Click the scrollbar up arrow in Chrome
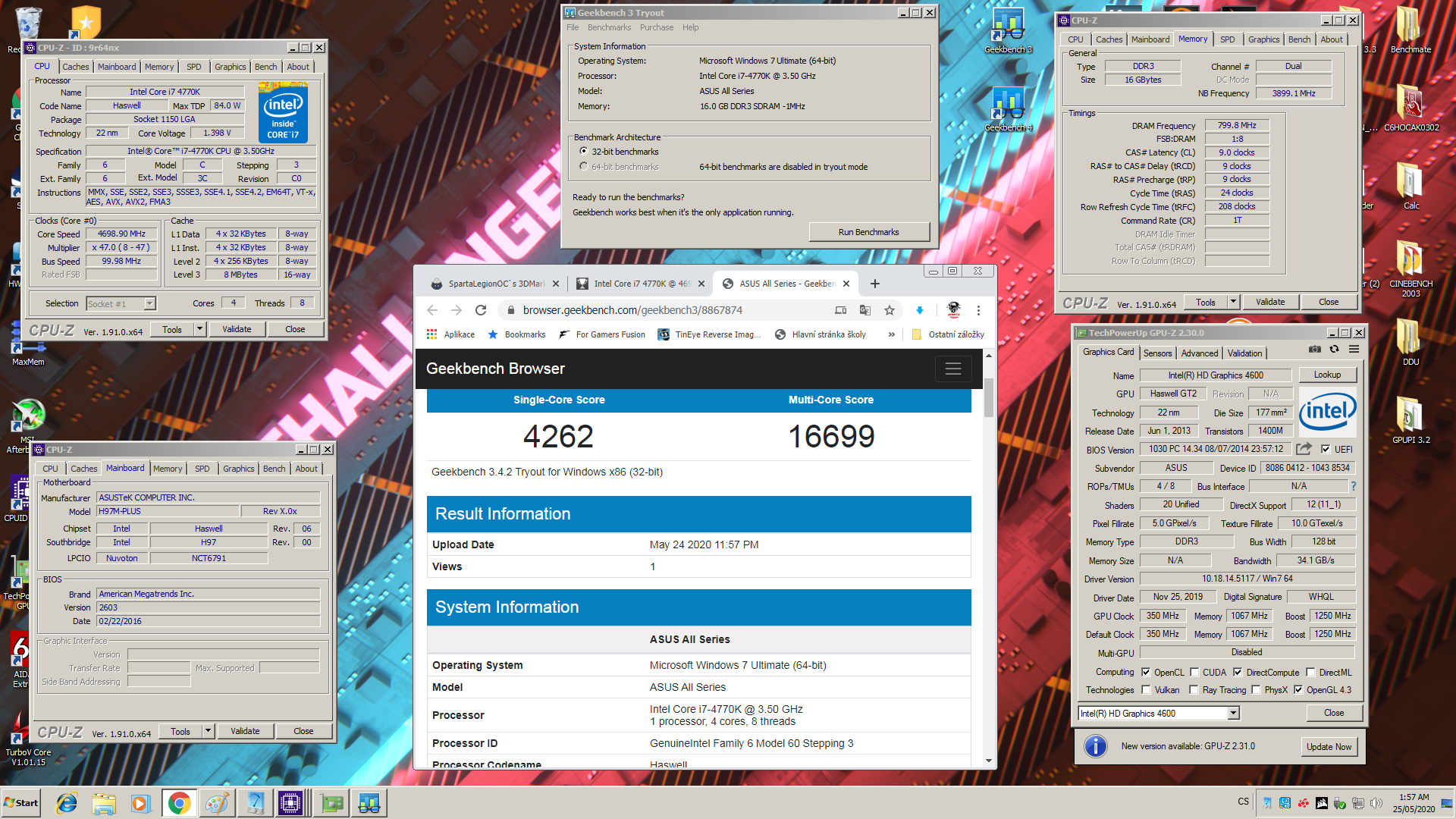Screen dimensions: 1456x819 [x=989, y=355]
